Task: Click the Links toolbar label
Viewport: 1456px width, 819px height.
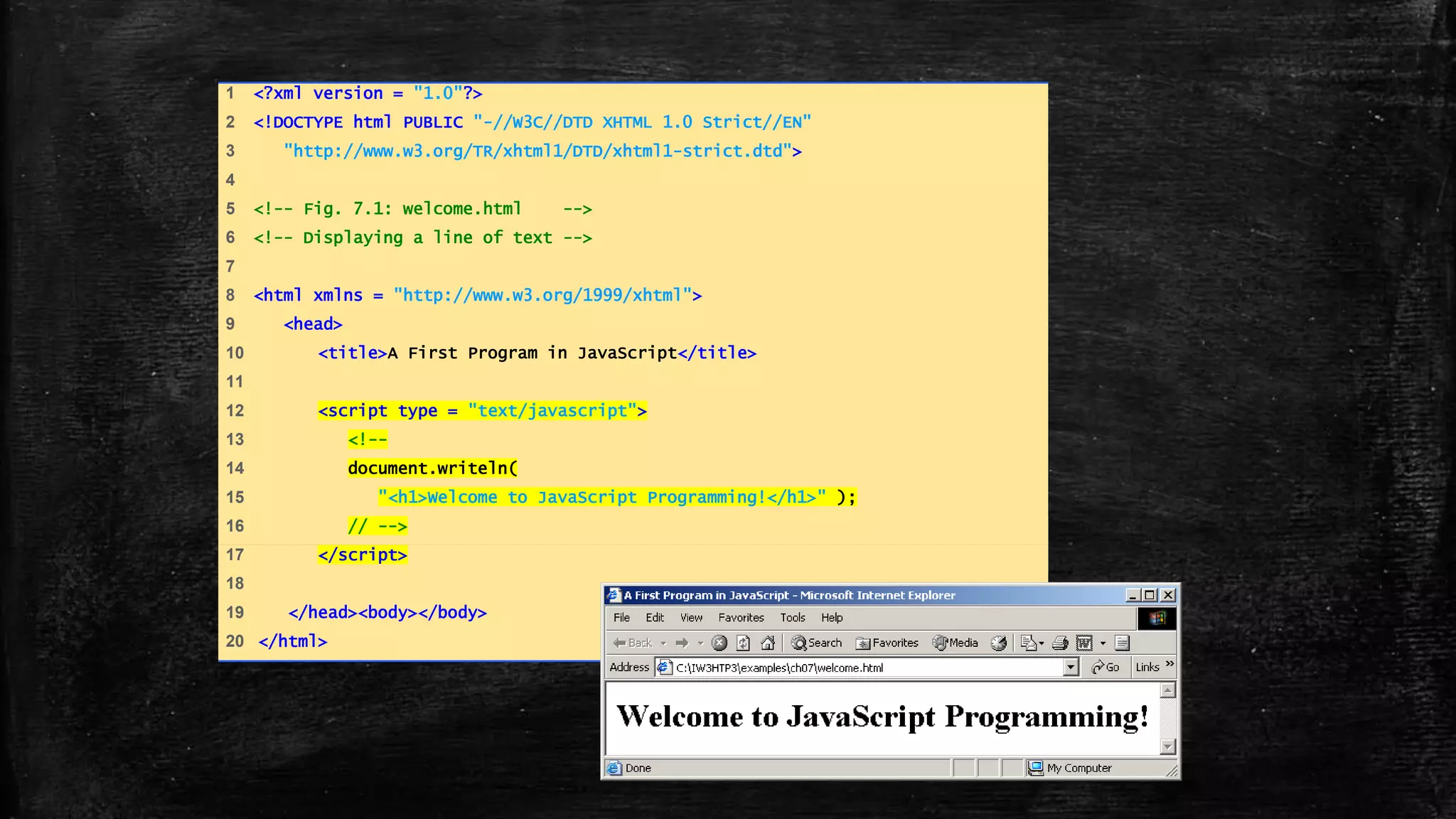Action: pos(1147,667)
